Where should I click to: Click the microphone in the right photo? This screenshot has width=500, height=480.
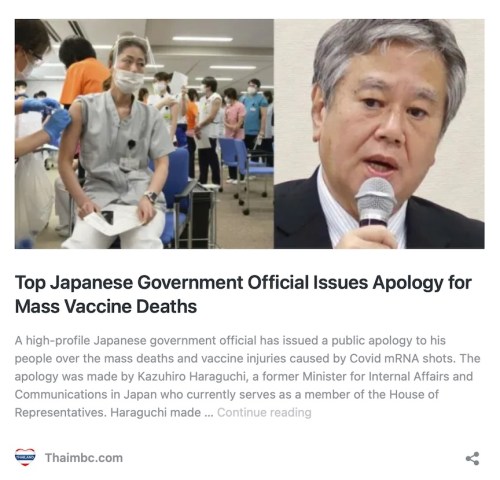coord(375,202)
